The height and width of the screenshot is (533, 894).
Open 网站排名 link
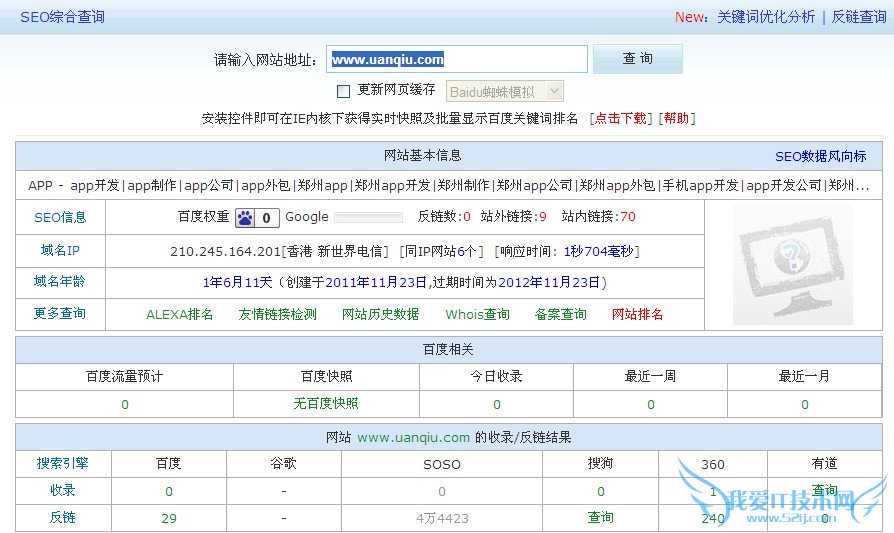click(637, 314)
